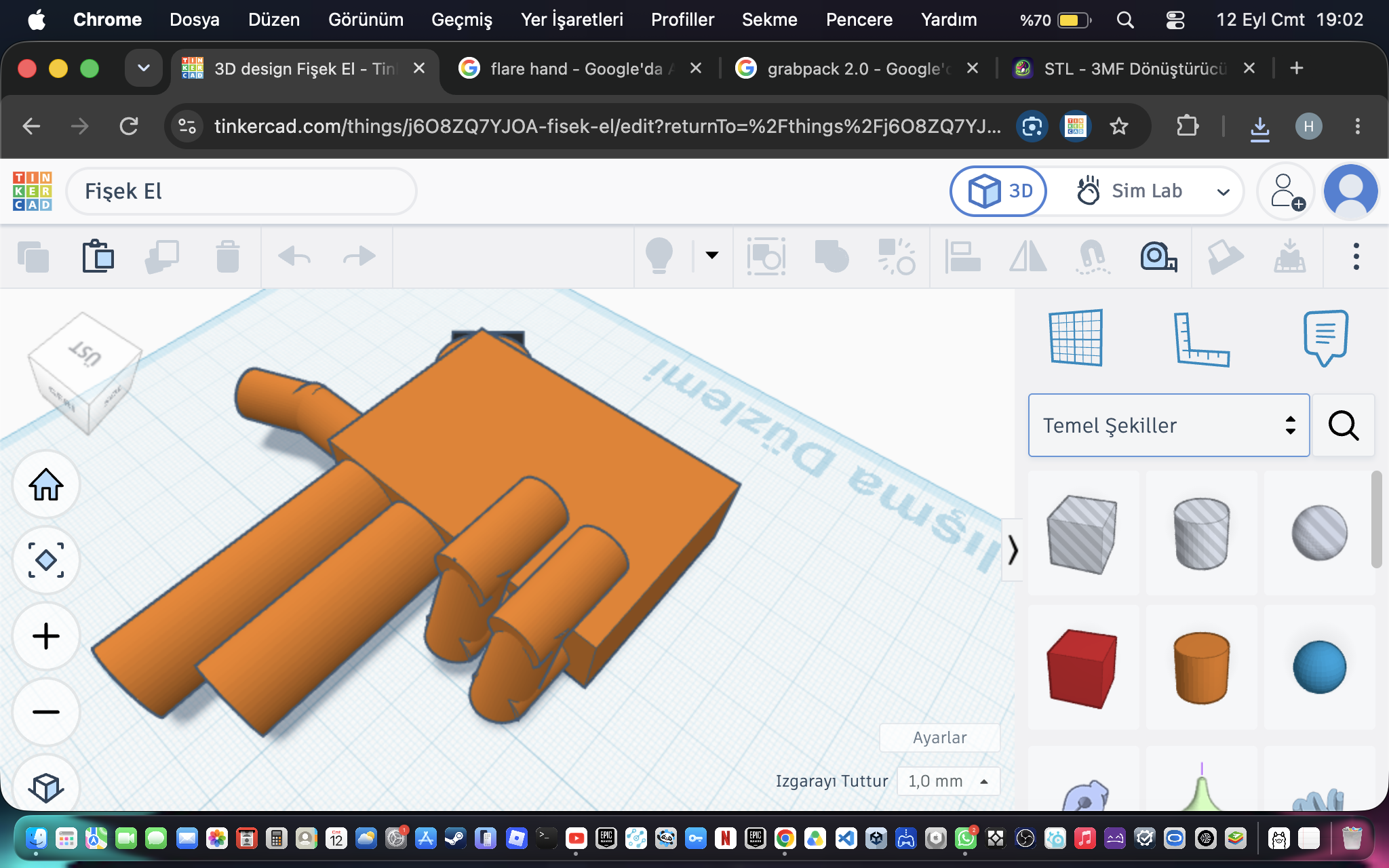The height and width of the screenshot is (868, 1389).
Task: Open the Notes speech bubble tool
Action: point(1326,338)
